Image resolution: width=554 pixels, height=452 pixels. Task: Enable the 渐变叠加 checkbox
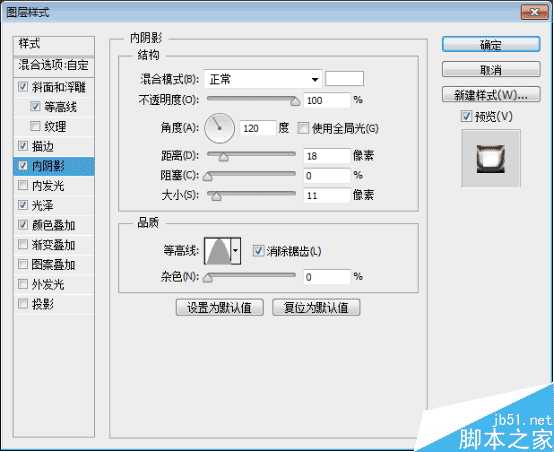pyautogui.click(x=23, y=245)
